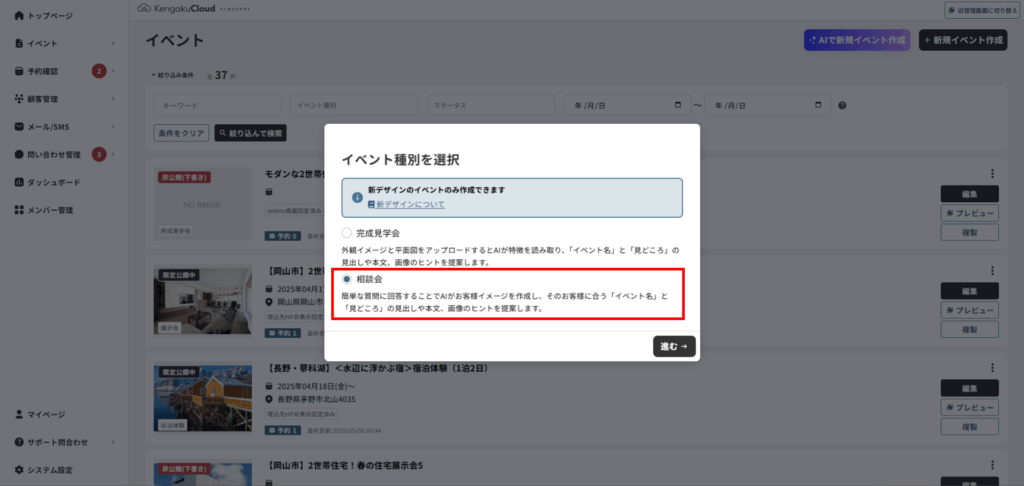The image size is (1024, 486).
Task: Expand the 予約確認 sidebar chevron
Action: 113,71
